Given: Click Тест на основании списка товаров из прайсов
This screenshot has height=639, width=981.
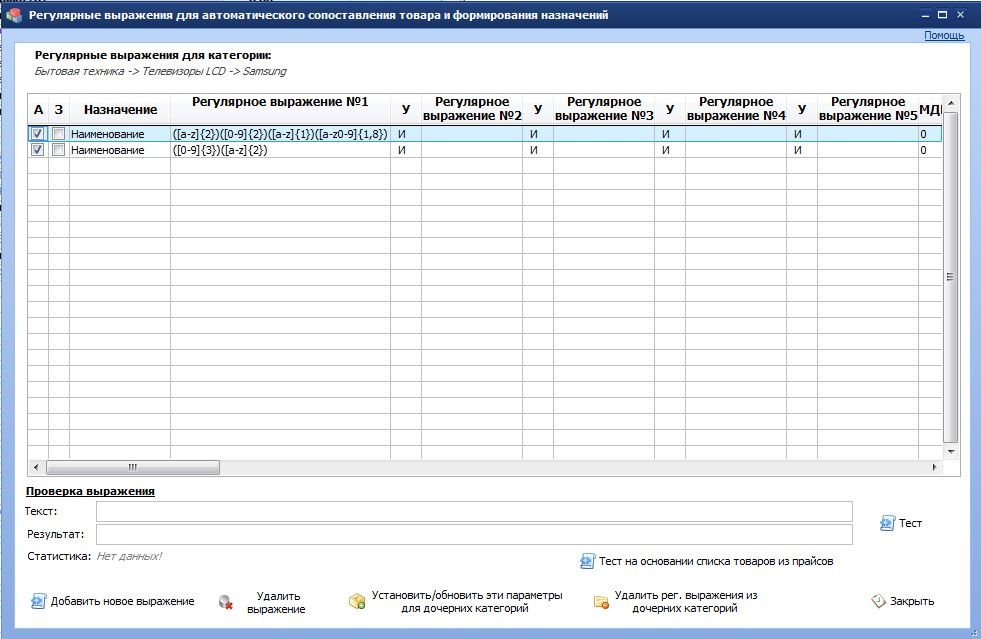Looking at the screenshot, I should [716, 561].
